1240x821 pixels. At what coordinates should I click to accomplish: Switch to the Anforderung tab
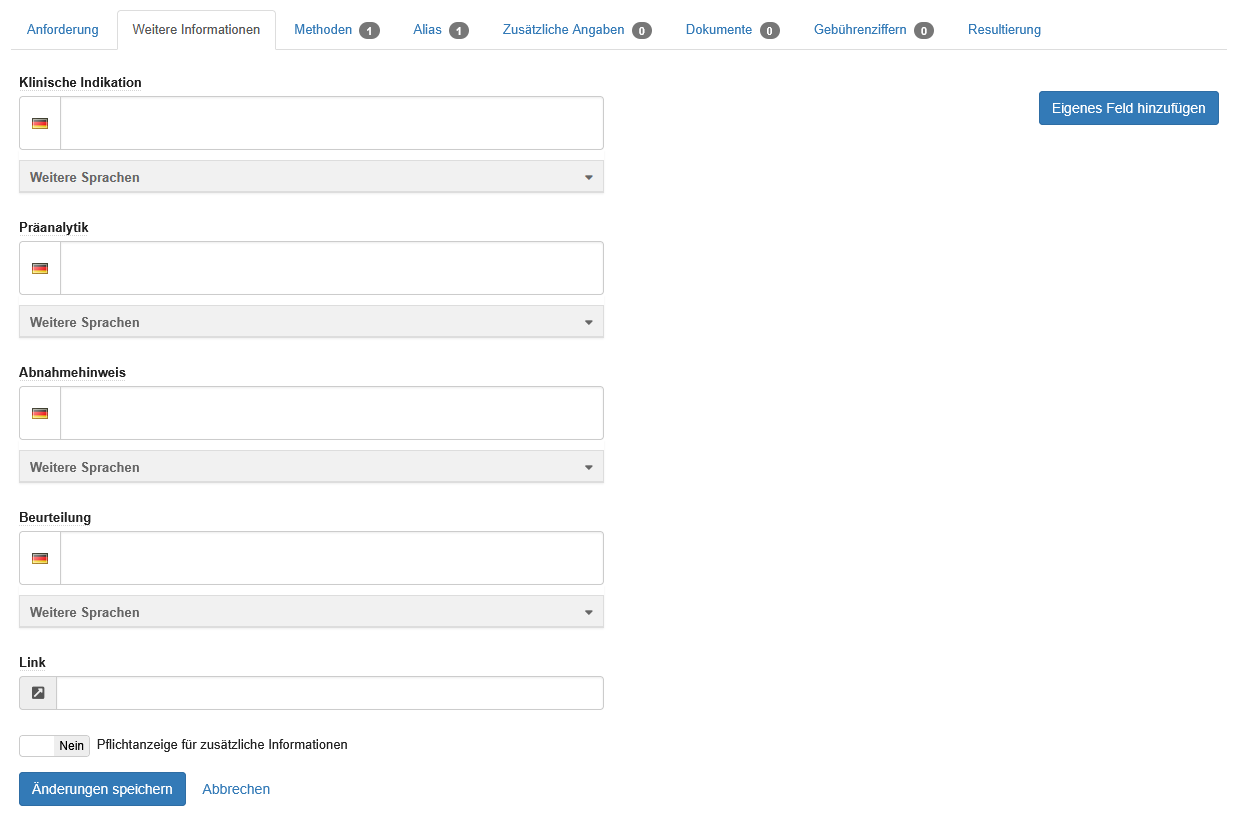[63, 30]
